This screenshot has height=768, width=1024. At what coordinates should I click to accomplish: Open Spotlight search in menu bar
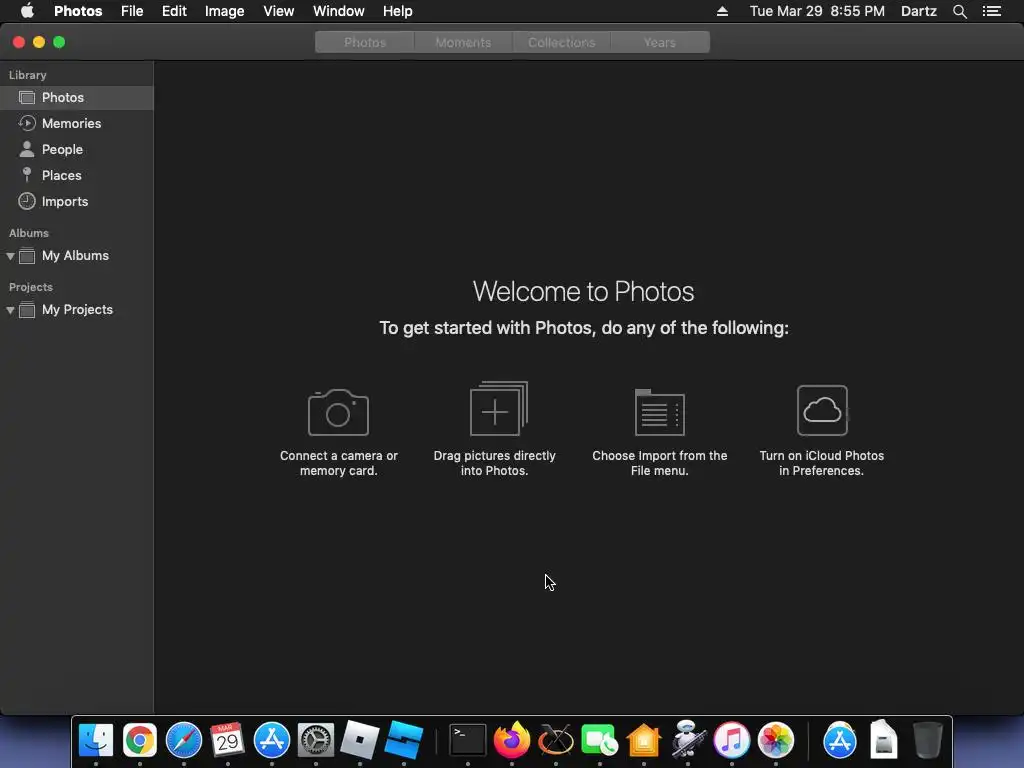pyautogui.click(x=959, y=11)
